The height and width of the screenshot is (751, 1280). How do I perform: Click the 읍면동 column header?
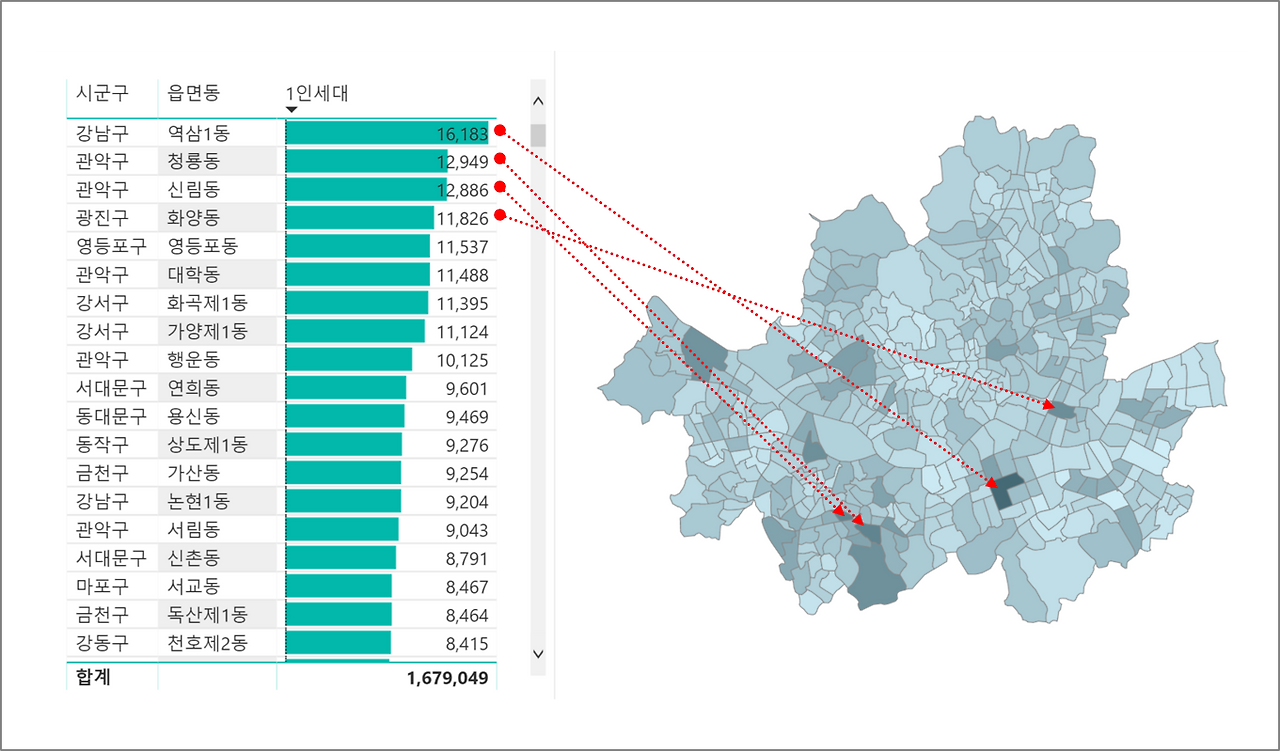pyautogui.click(x=194, y=93)
